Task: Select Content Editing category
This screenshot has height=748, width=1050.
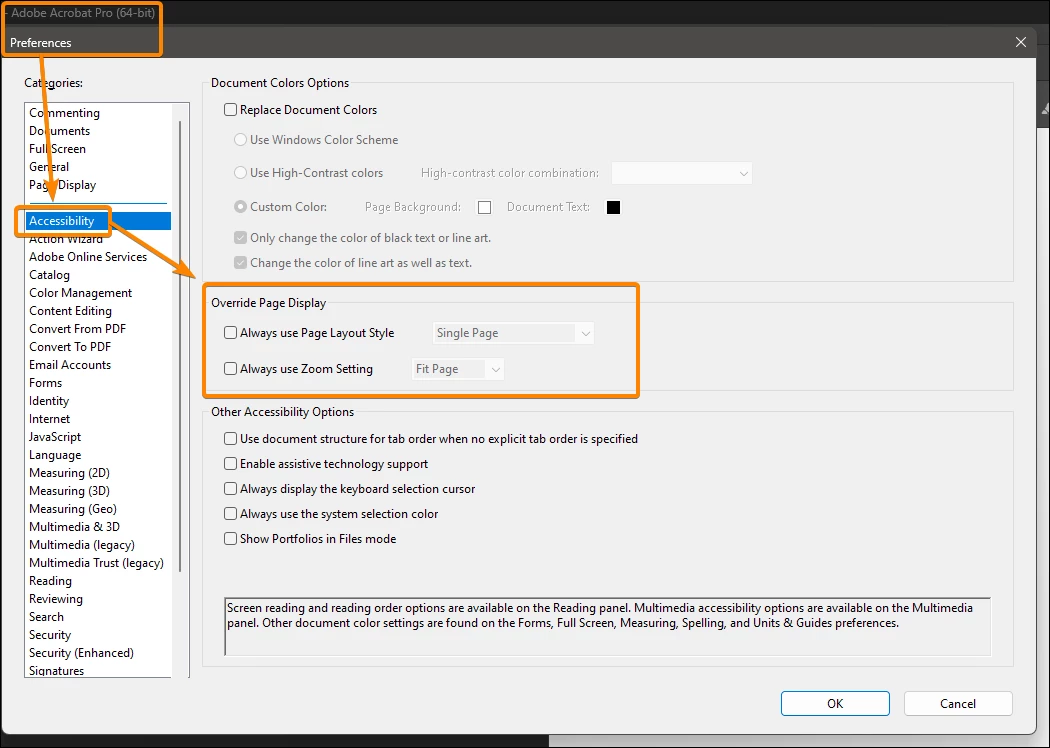Action: pyautogui.click(x=70, y=311)
